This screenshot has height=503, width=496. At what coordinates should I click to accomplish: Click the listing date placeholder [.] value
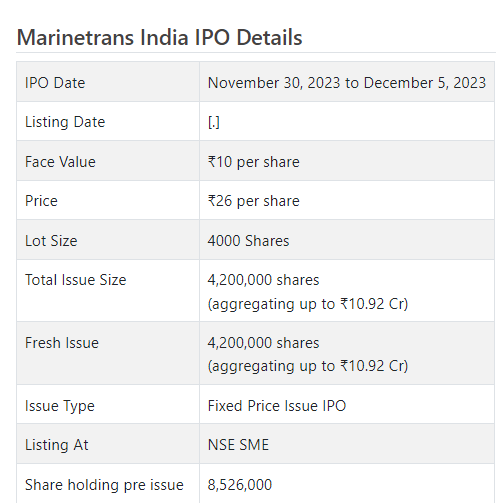click(x=214, y=122)
